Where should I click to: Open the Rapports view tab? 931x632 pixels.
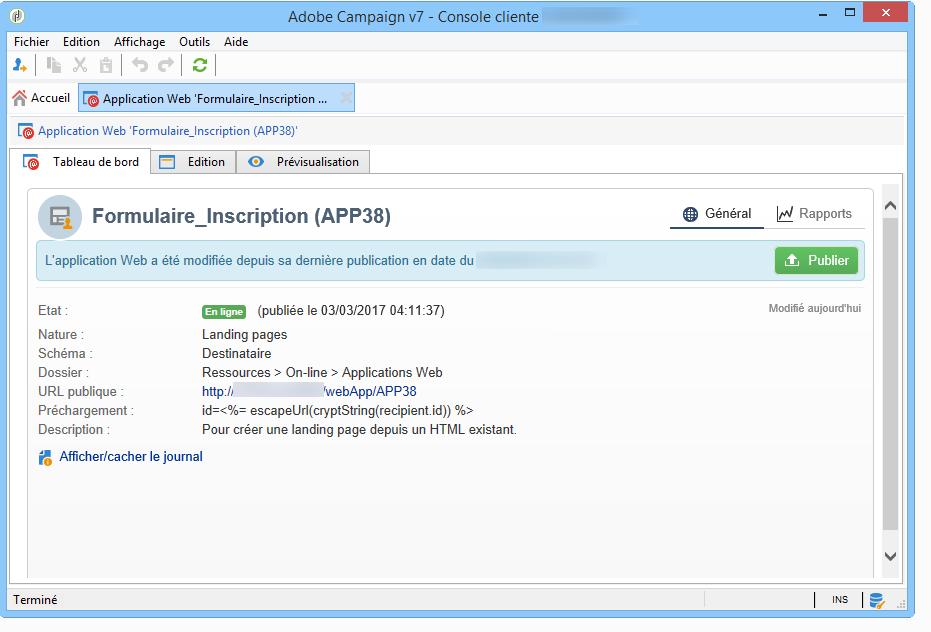(x=814, y=214)
